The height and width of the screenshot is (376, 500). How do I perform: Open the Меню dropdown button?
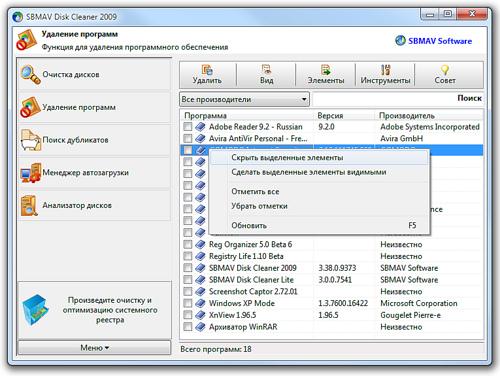(94, 348)
